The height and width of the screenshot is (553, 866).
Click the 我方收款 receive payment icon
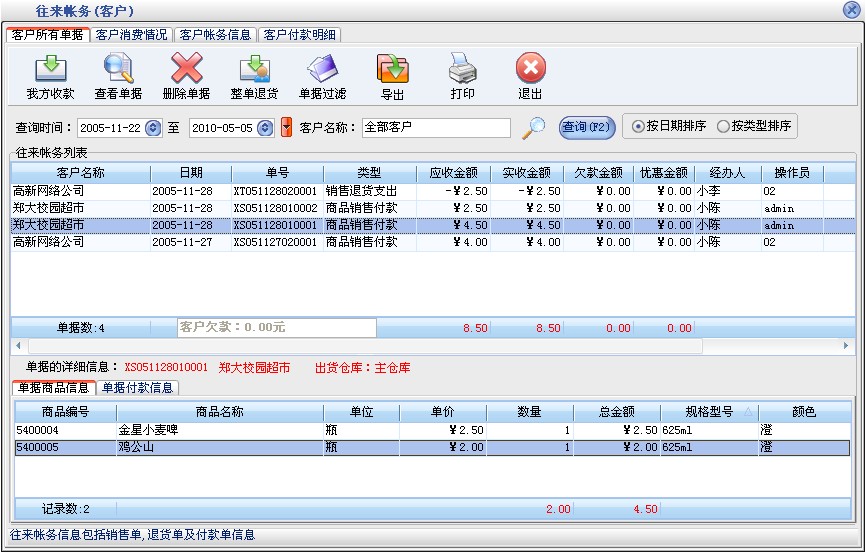tap(50, 70)
